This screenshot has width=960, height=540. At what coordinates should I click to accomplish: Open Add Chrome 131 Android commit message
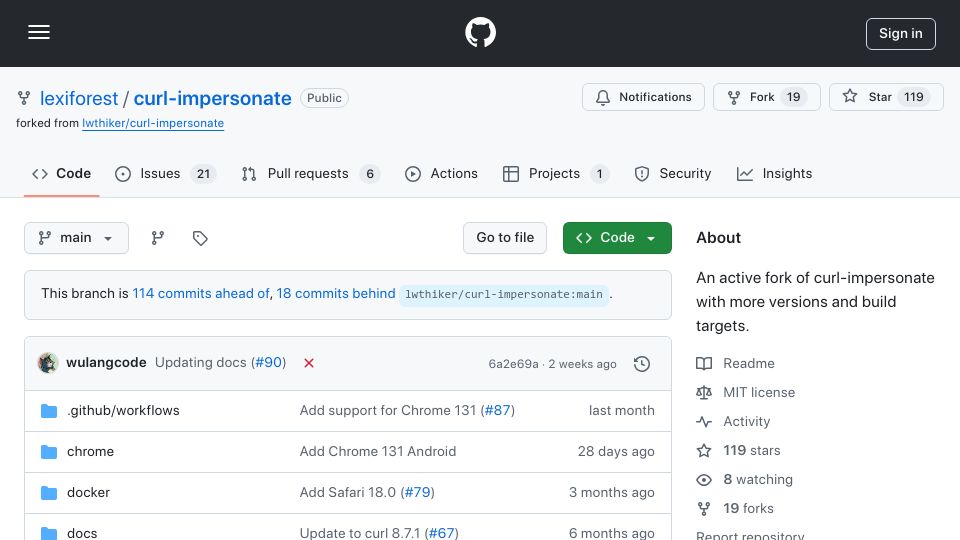click(378, 452)
